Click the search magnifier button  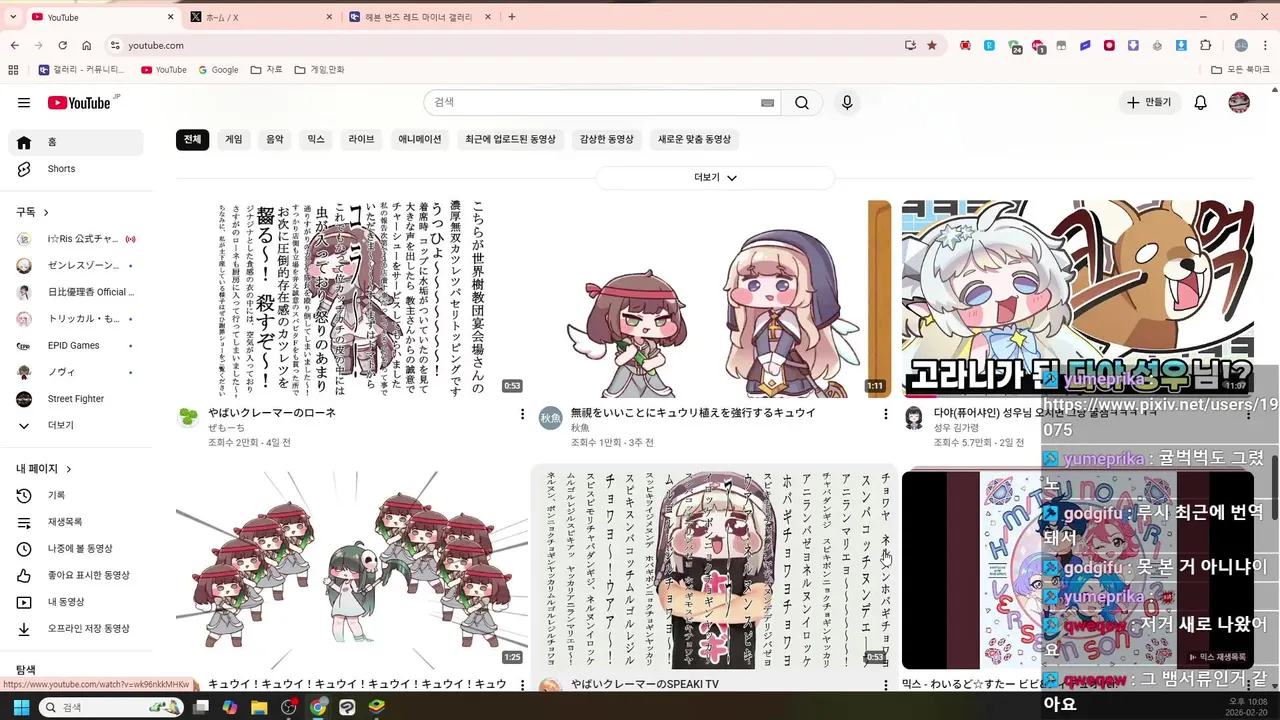[x=802, y=103]
